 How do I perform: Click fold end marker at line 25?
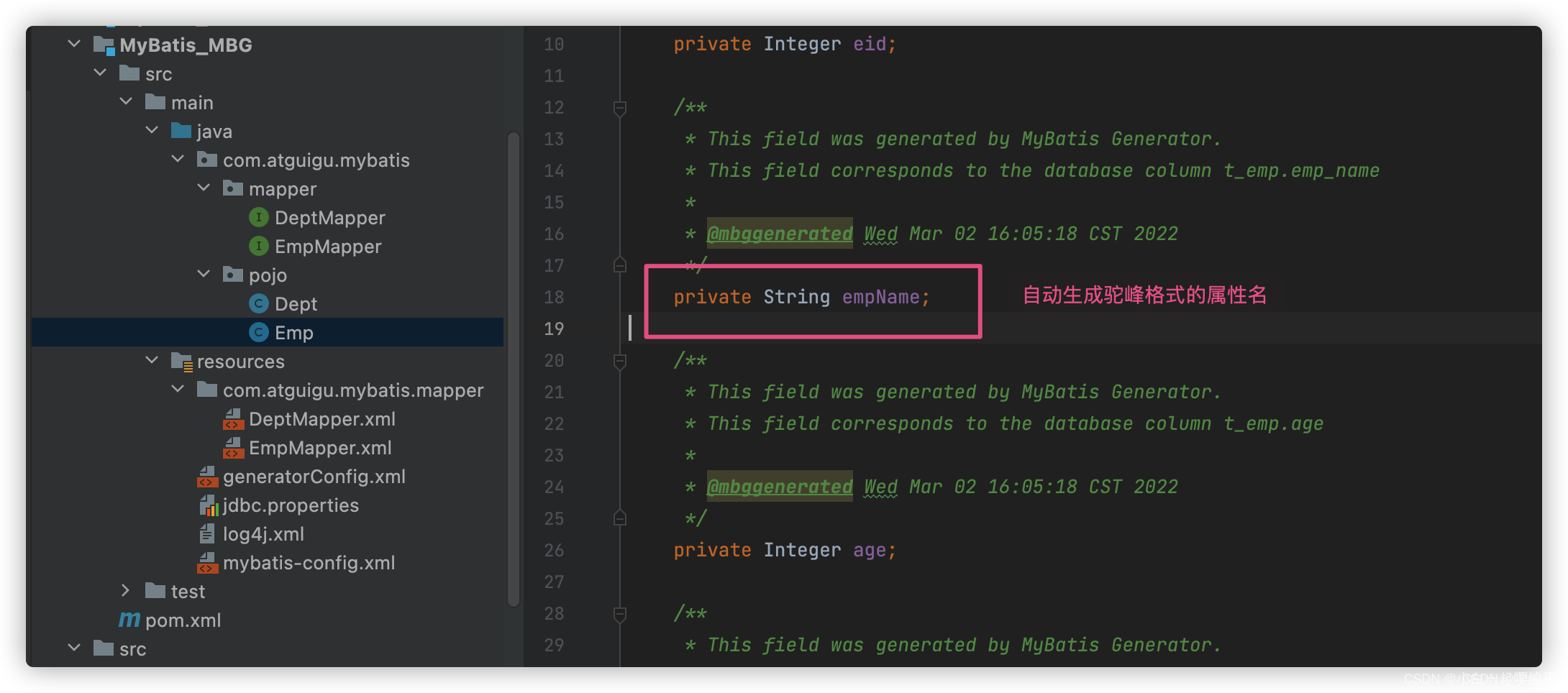tap(619, 518)
